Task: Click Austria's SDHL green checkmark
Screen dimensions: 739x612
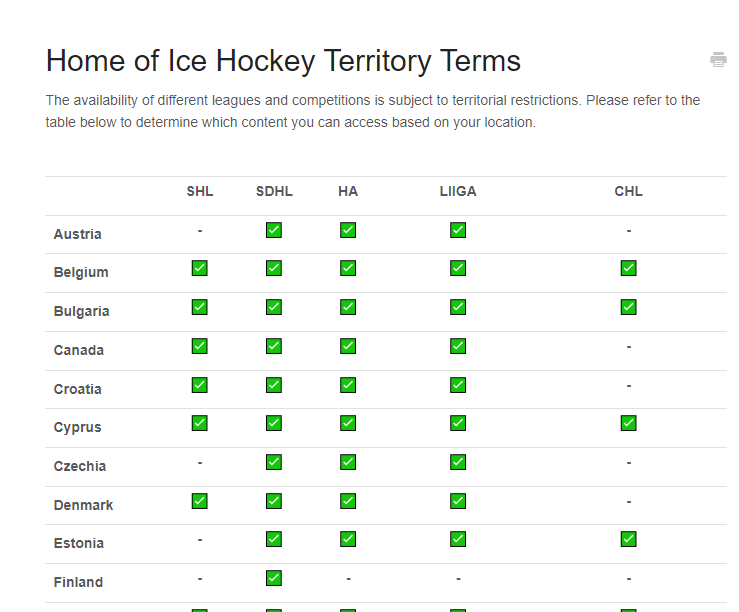Action: click(x=274, y=230)
